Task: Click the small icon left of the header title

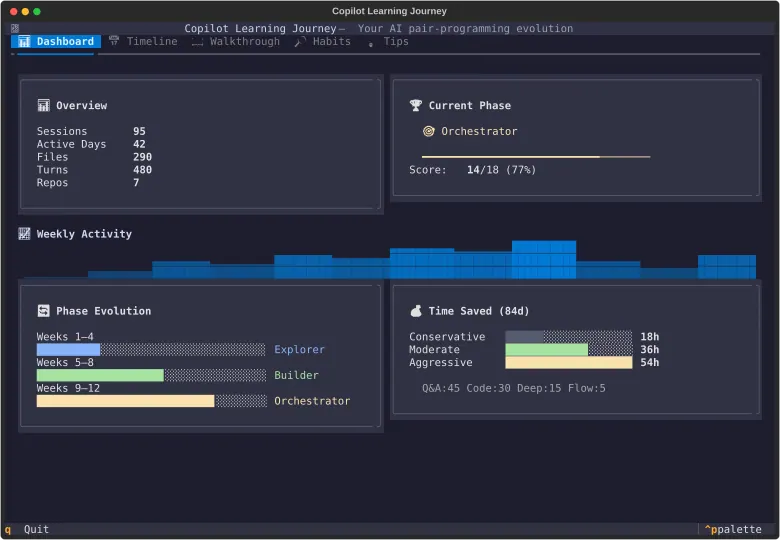Action: [x=15, y=28]
